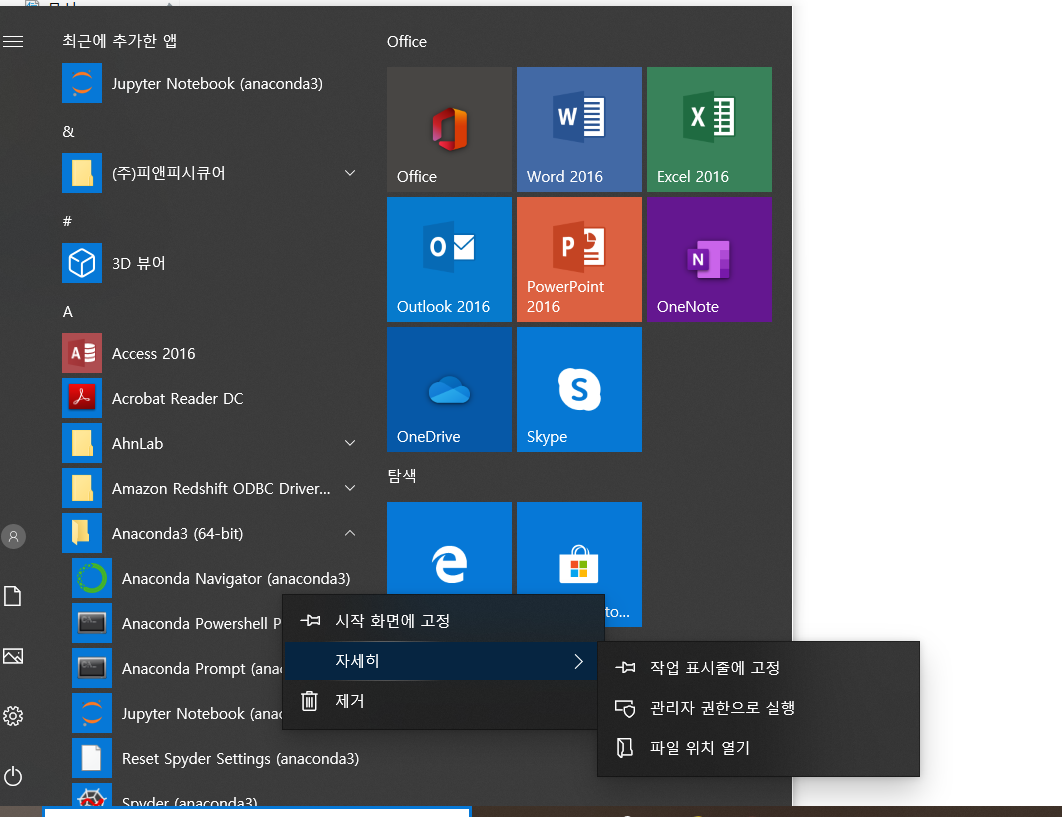Open the 자세히 submenu
Screen dimensions: 1062x817
443,661
